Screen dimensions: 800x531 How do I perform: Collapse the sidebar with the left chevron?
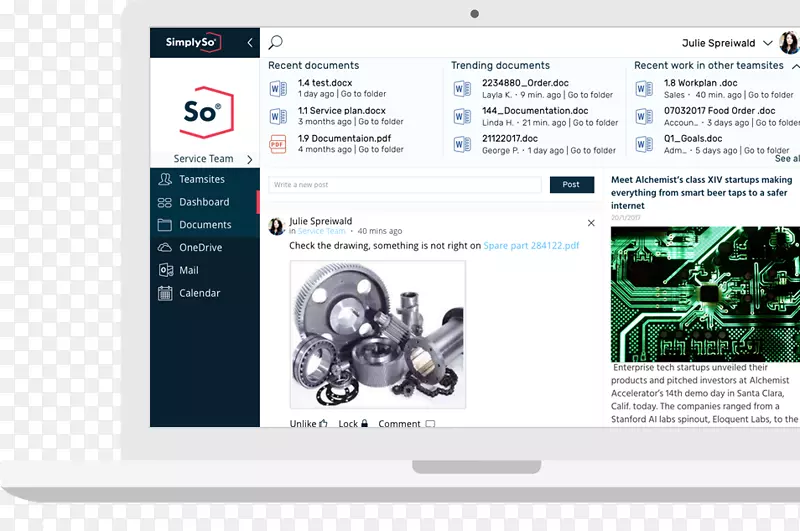250,43
